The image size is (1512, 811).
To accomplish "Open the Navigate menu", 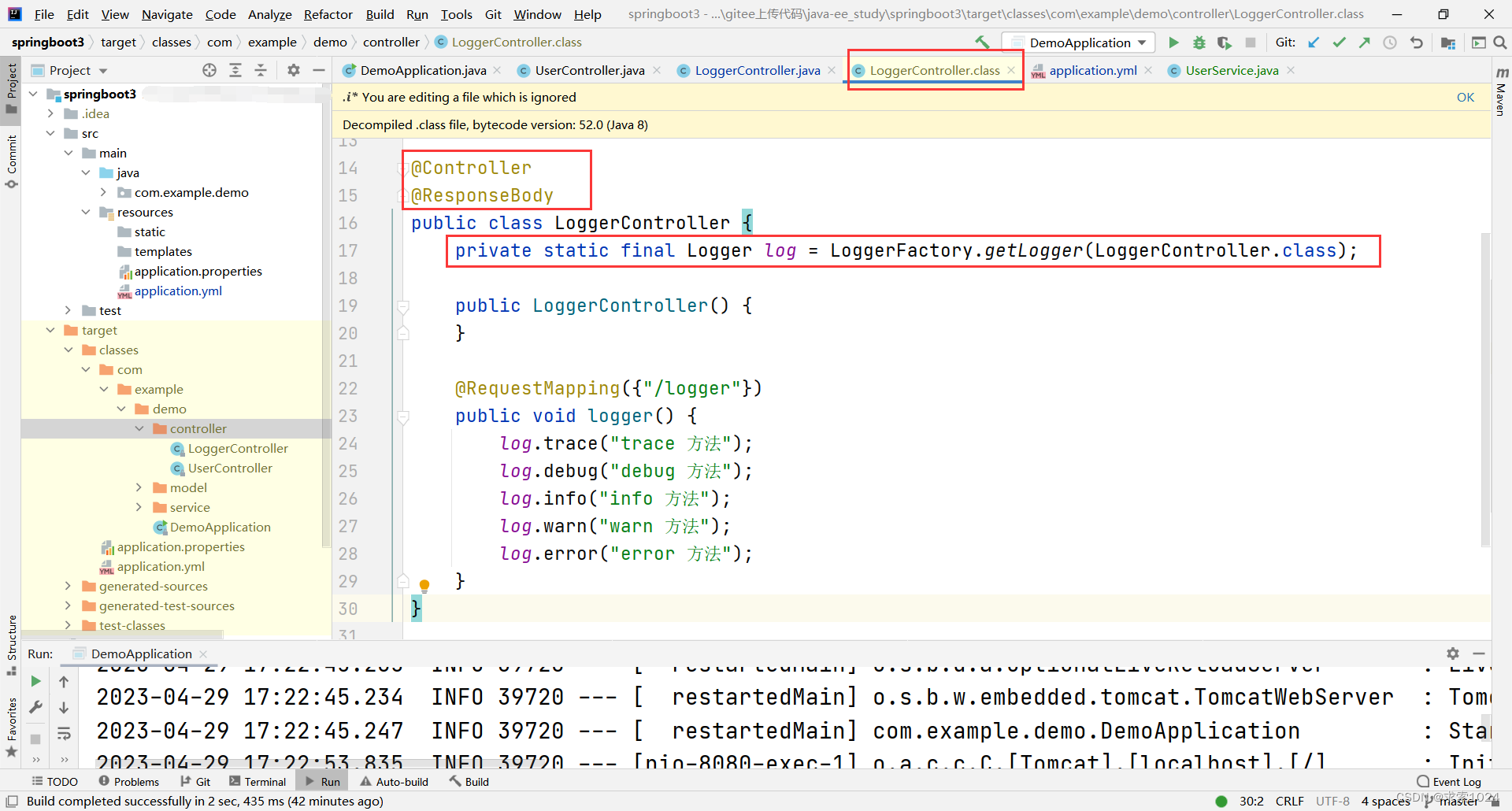I will [x=167, y=14].
